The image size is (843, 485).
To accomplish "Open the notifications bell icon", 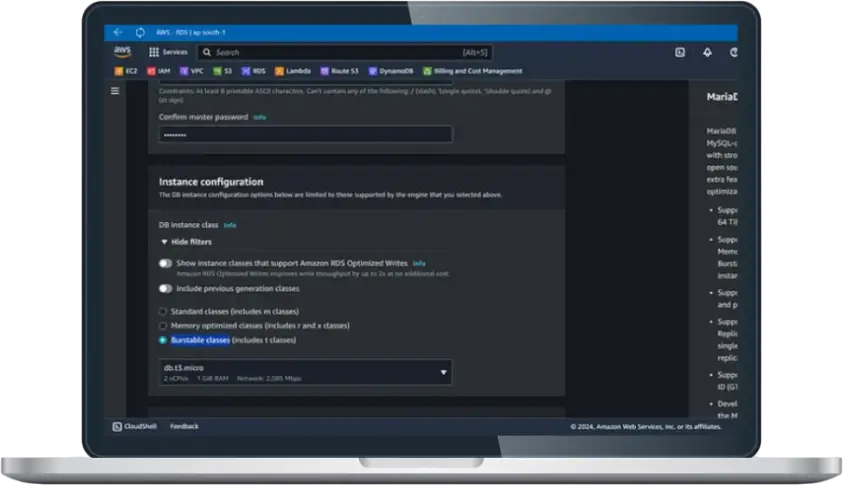I will click(x=708, y=52).
